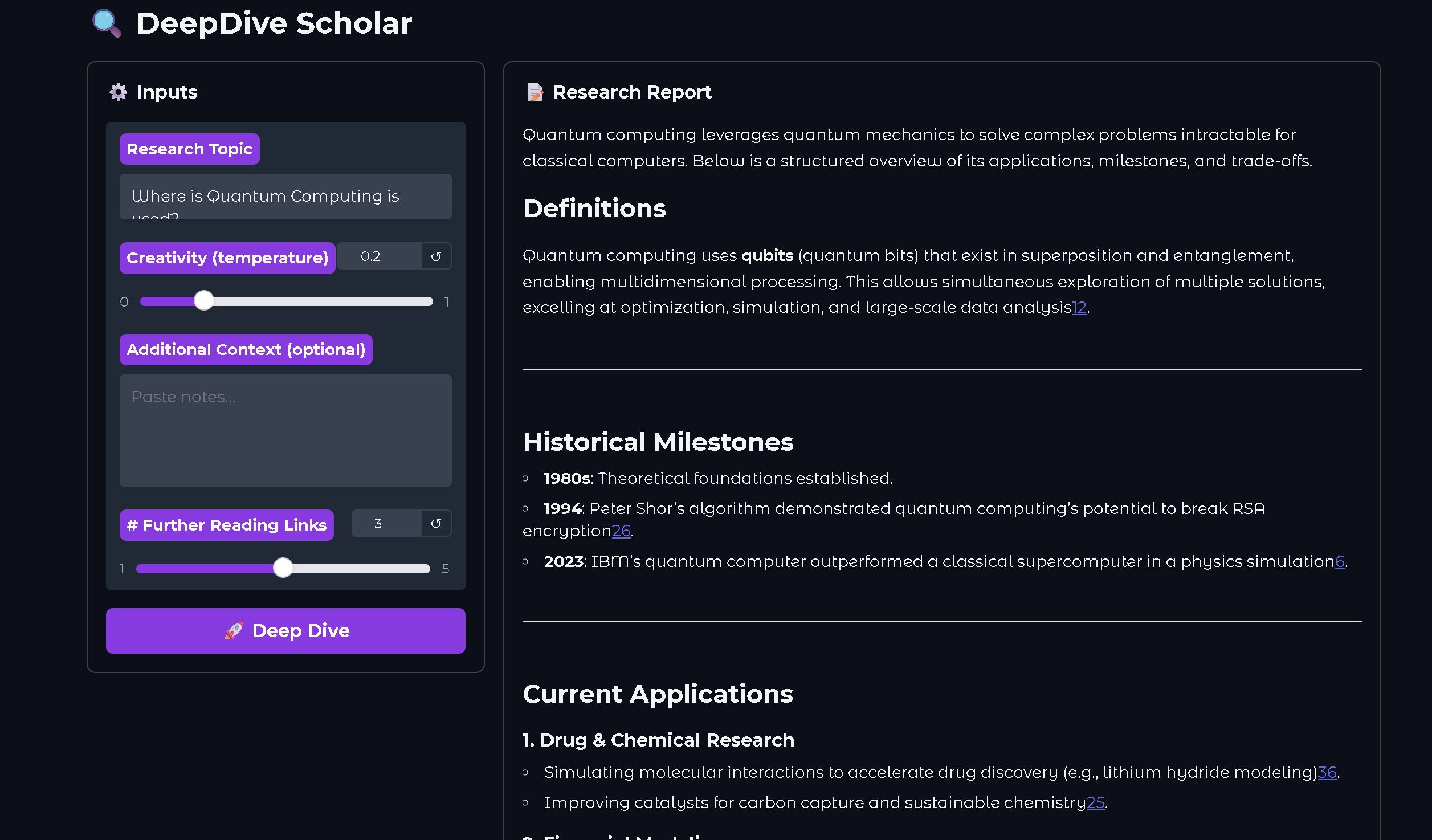
Task: Open citation 6 after physics simulation
Action: pos(1340,562)
